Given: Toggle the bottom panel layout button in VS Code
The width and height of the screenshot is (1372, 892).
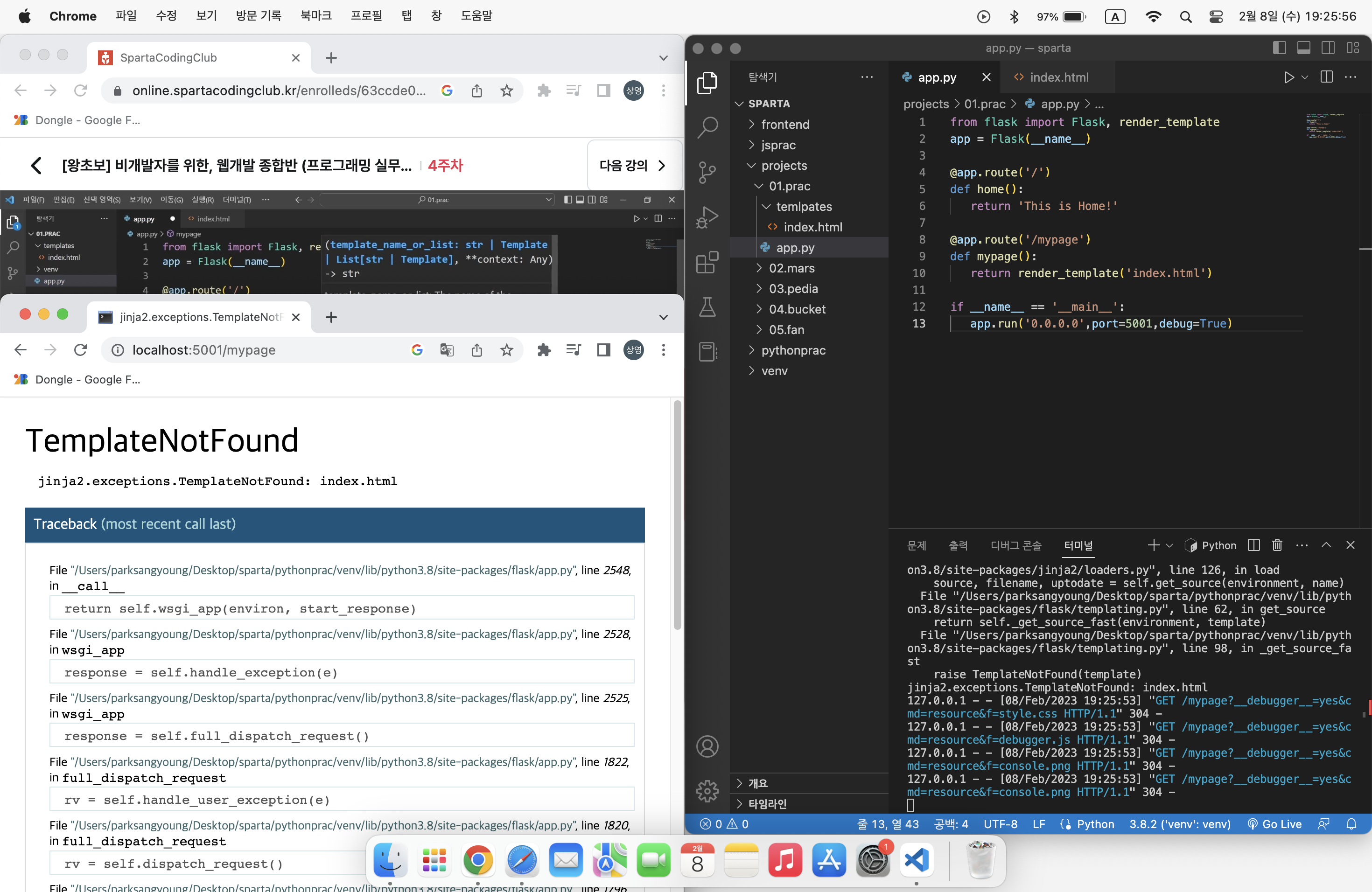Looking at the screenshot, I should pyautogui.click(x=1303, y=48).
